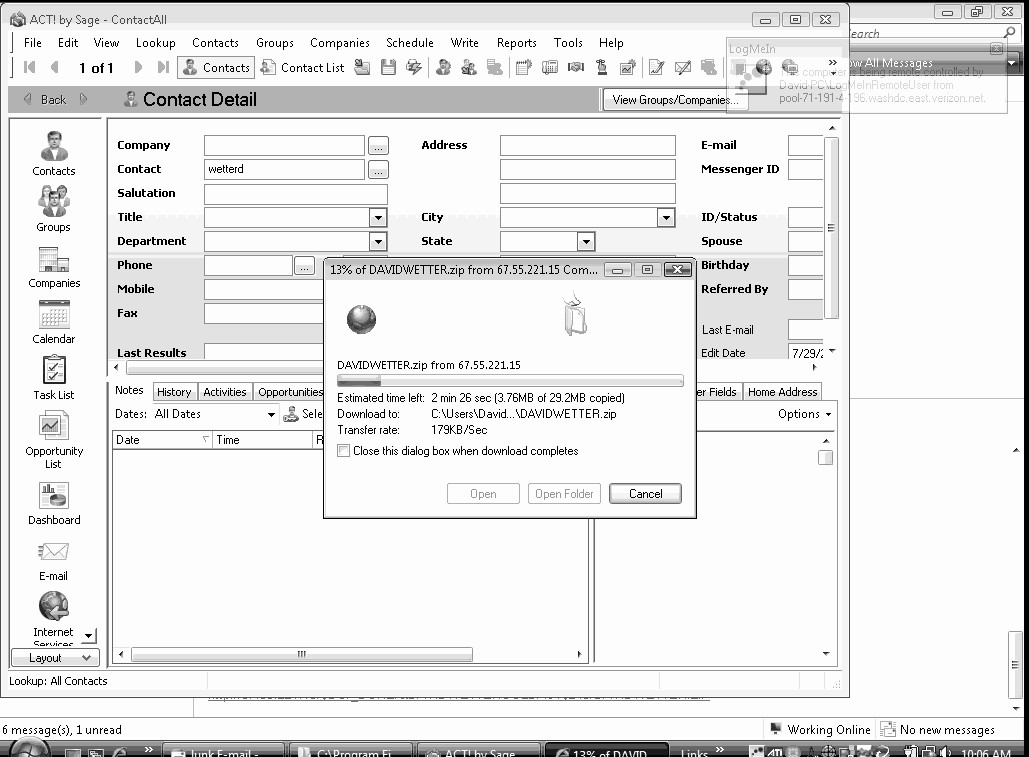Open the Reports menu
Screen dimensions: 1029x757
point(516,43)
